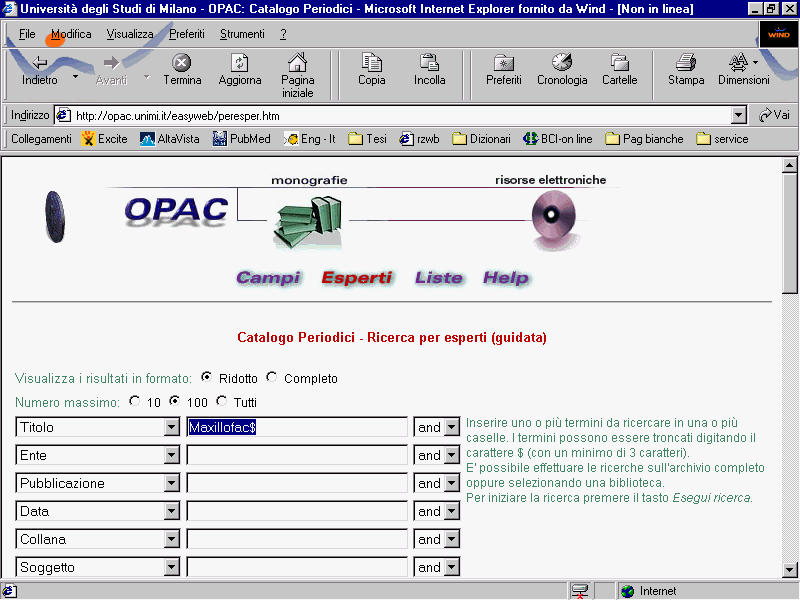Go to Pagina iniziale home icon
Screen dimensions: 800x600
297,63
